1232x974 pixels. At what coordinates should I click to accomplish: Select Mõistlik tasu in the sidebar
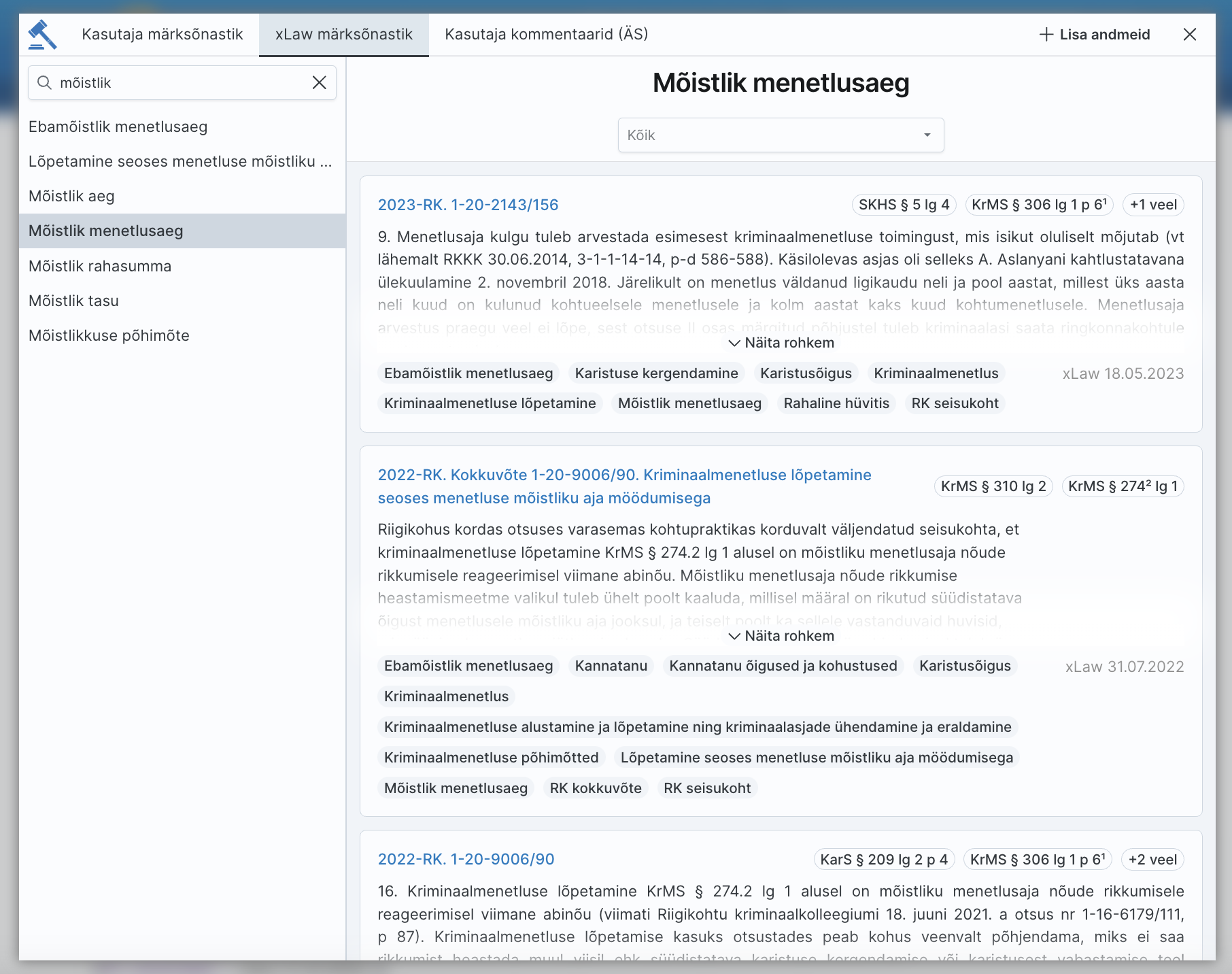coord(73,300)
